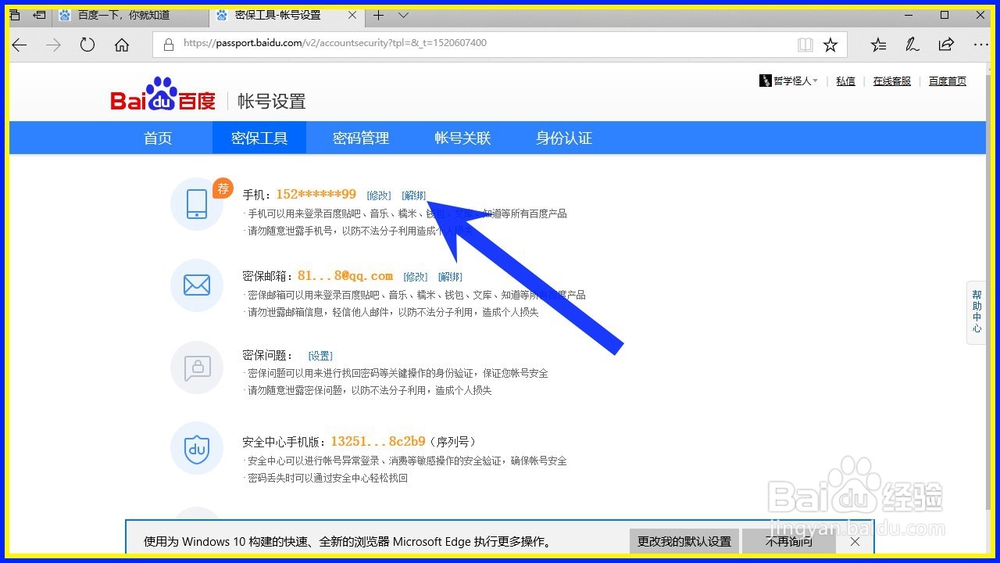Dismiss the Edge default-browser notification

pyautogui.click(x=855, y=541)
